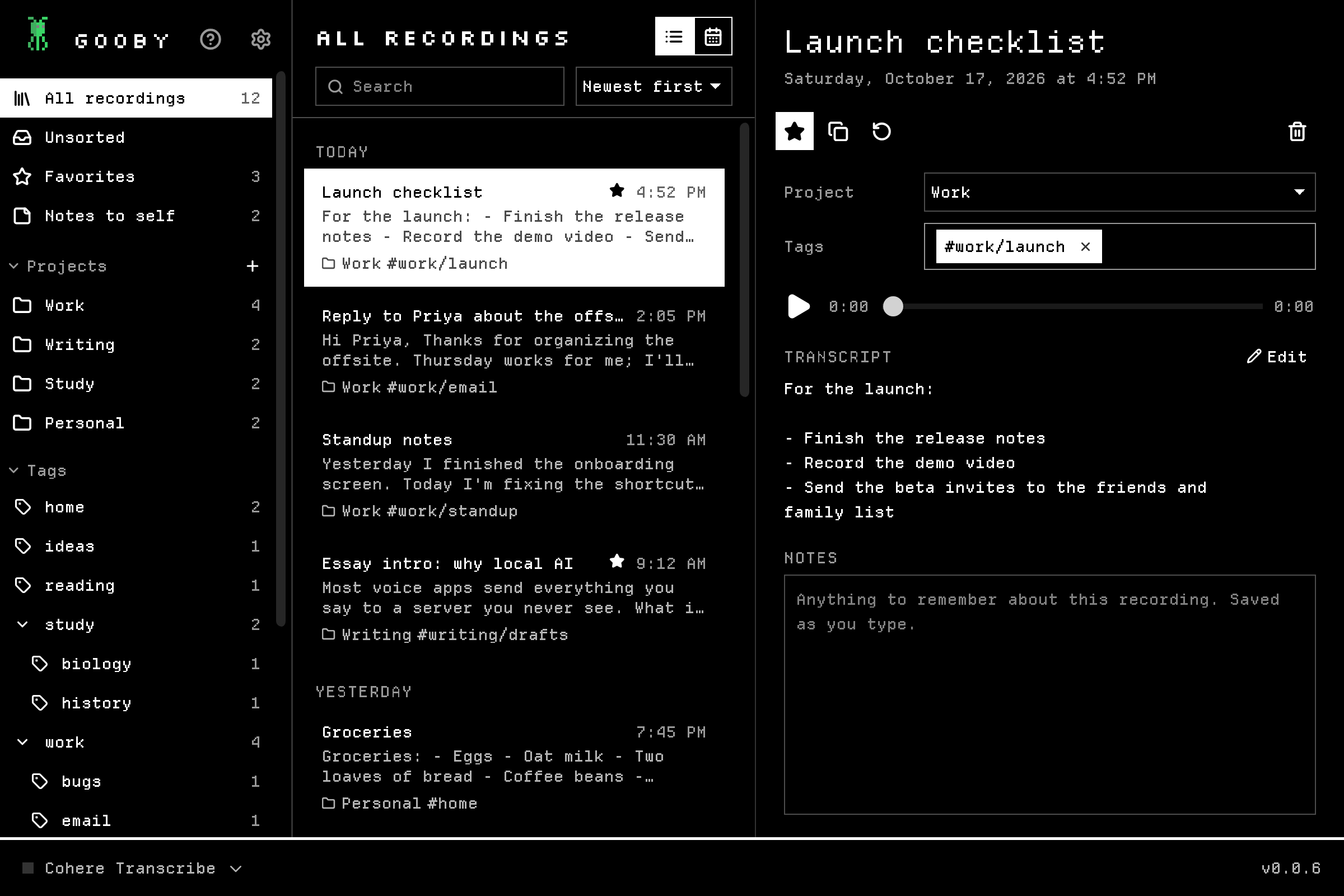This screenshot has height=896, width=1344.
Task: Click the recordings list scrollbar
Action: (x=744, y=260)
